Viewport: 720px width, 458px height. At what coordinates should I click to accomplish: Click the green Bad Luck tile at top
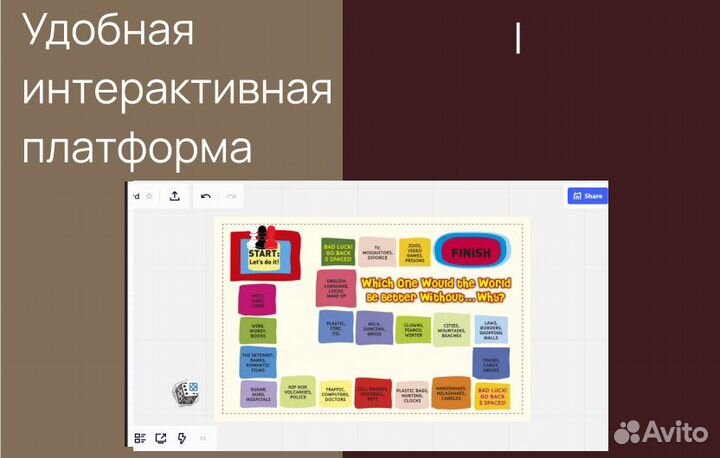click(x=338, y=252)
